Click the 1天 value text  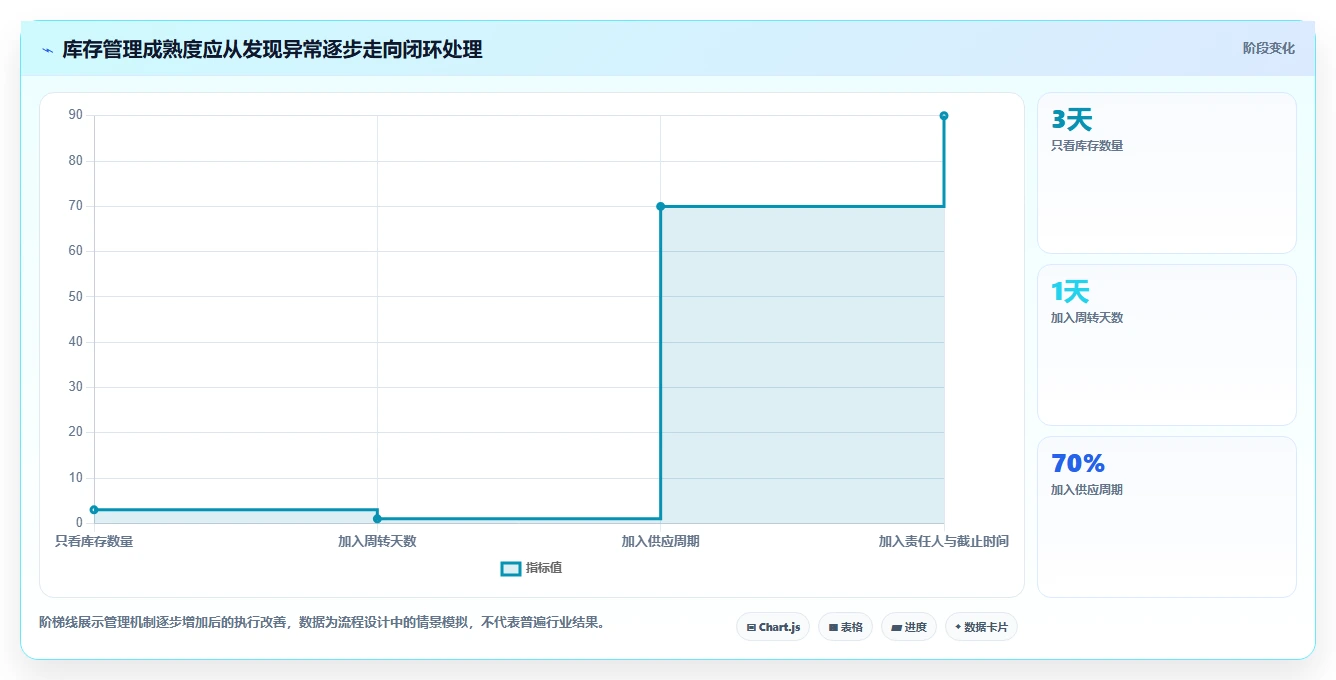click(x=1070, y=292)
